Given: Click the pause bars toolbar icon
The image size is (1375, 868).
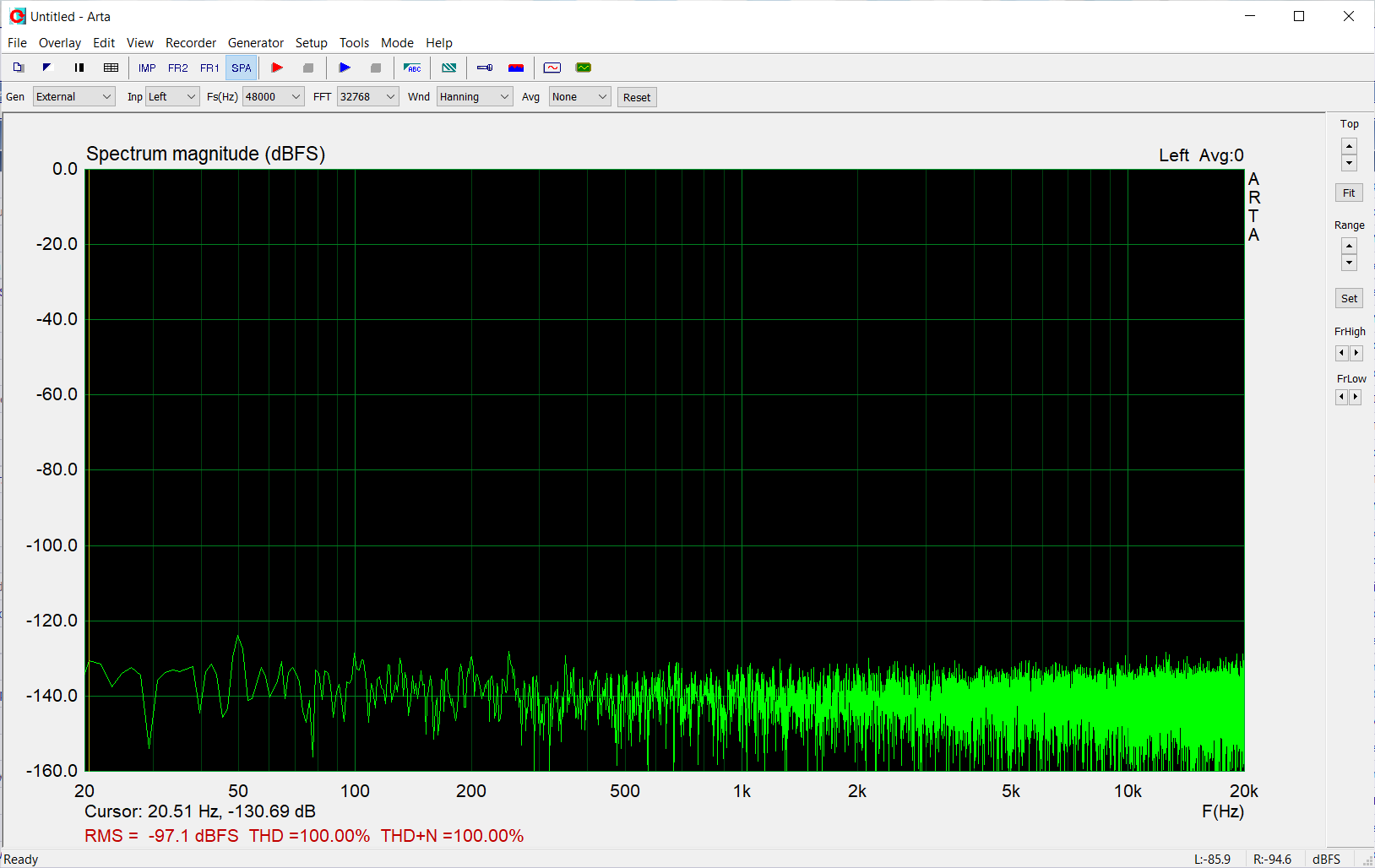Looking at the screenshot, I should pos(79,68).
